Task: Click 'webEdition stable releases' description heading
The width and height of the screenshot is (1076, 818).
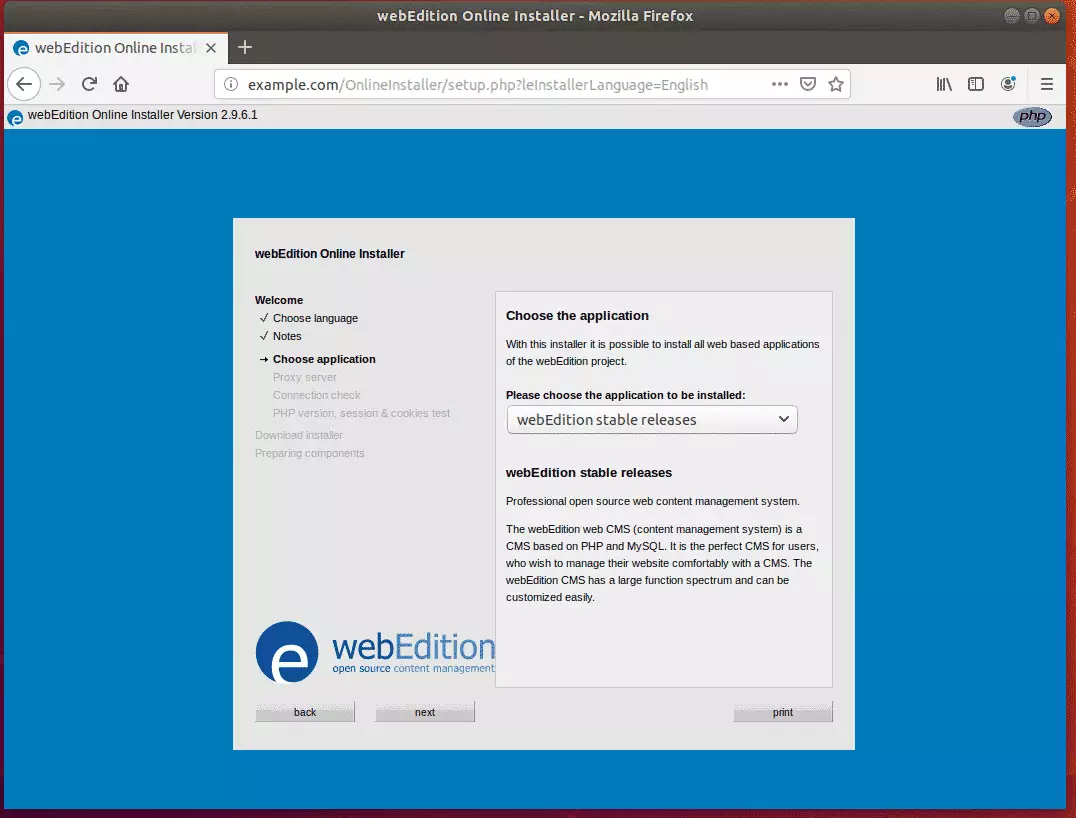Action: click(589, 473)
